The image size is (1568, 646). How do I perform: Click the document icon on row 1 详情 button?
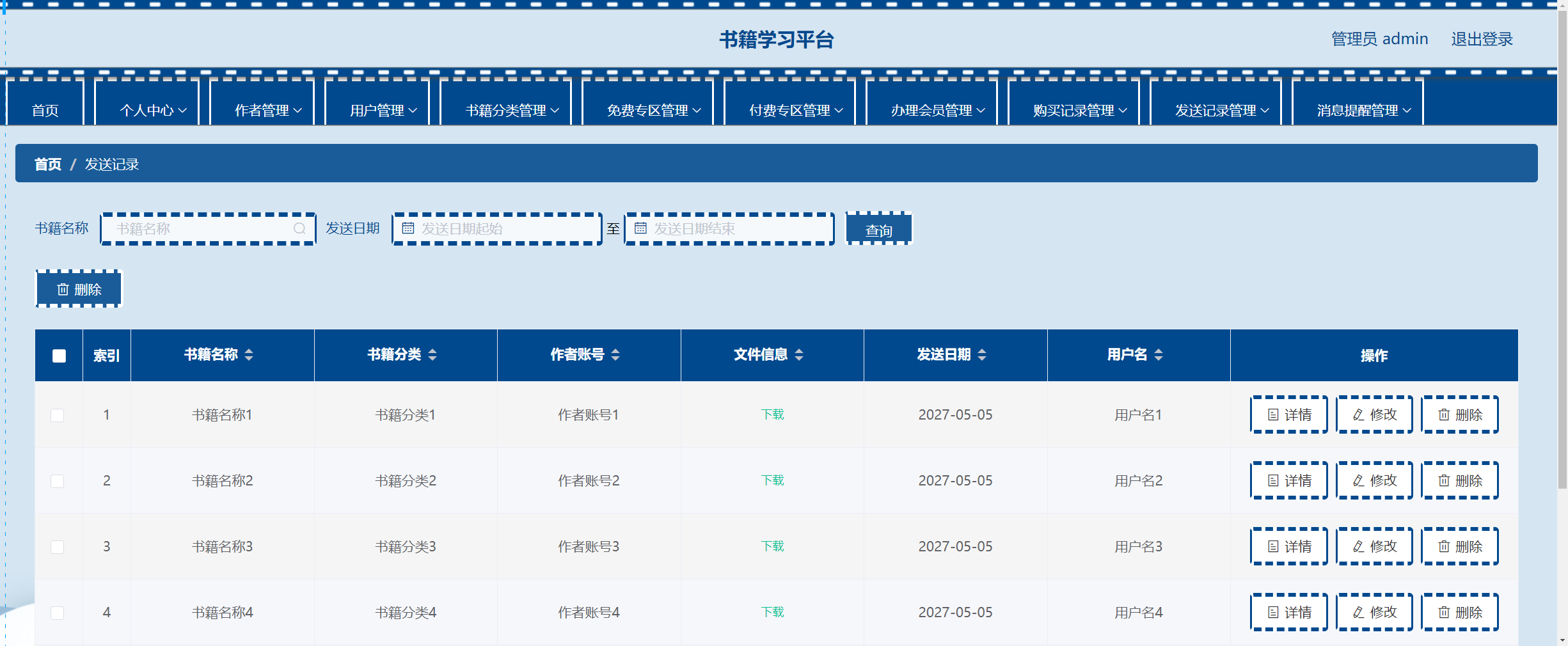[x=1273, y=414]
